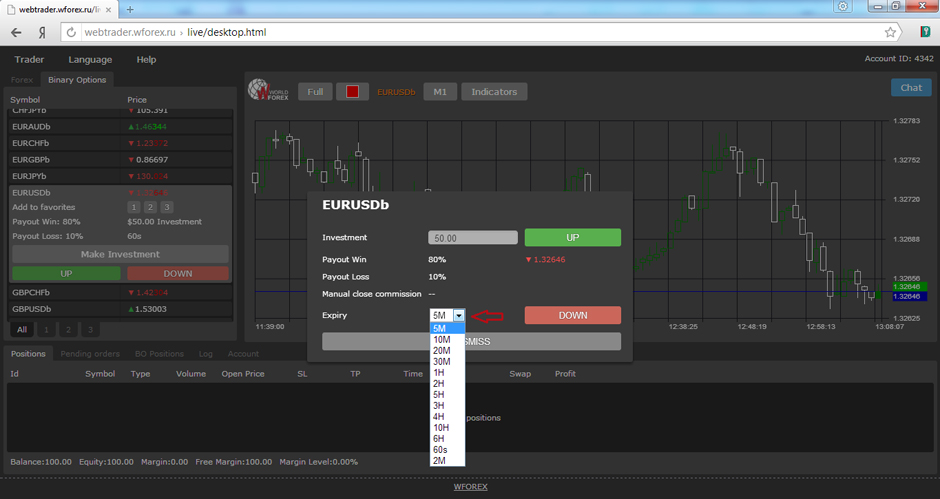Toggle the Expiry dropdown arrow
The width and height of the screenshot is (940, 499).
(x=459, y=315)
